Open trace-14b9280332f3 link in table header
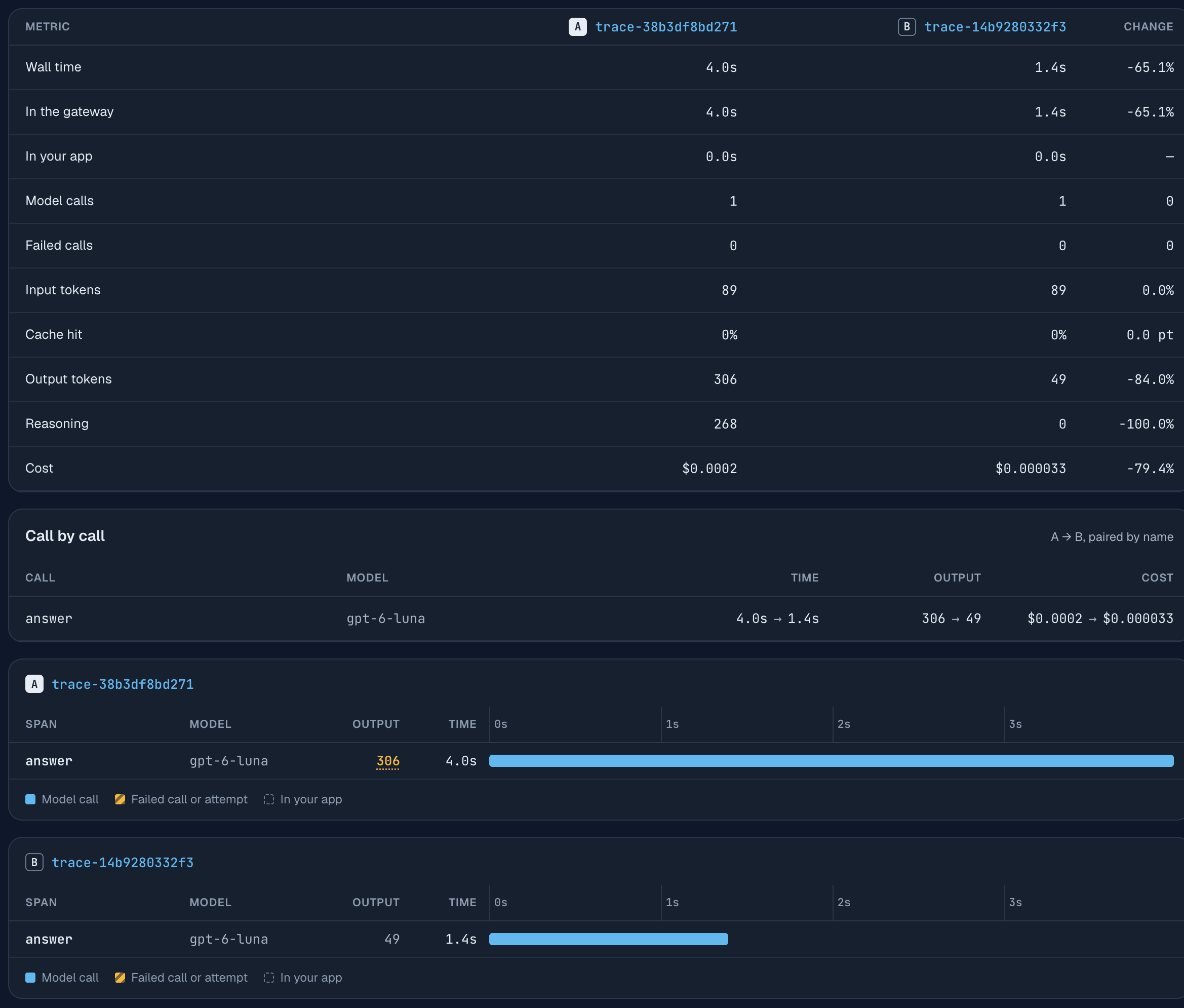This screenshot has width=1184, height=1008. (994, 27)
